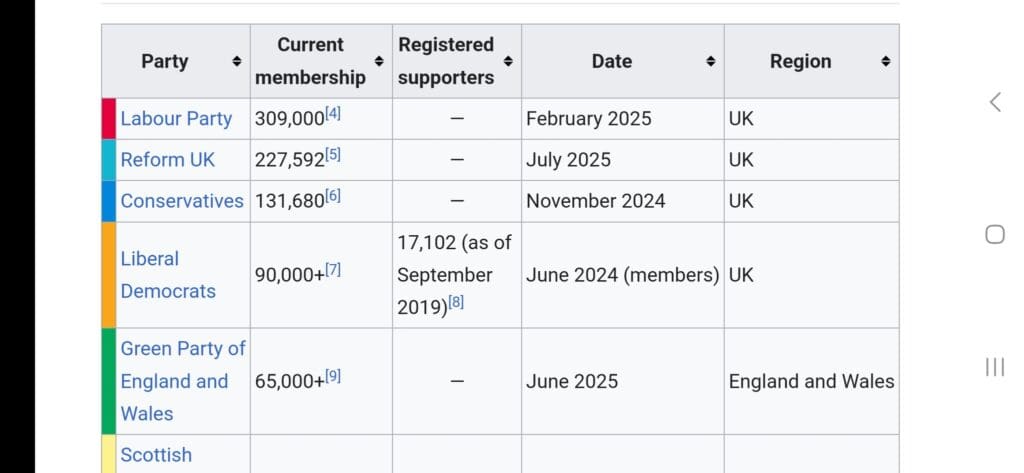Select the June 2025 date cell
This screenshot has height=473, width=1024.
[572, 381]
